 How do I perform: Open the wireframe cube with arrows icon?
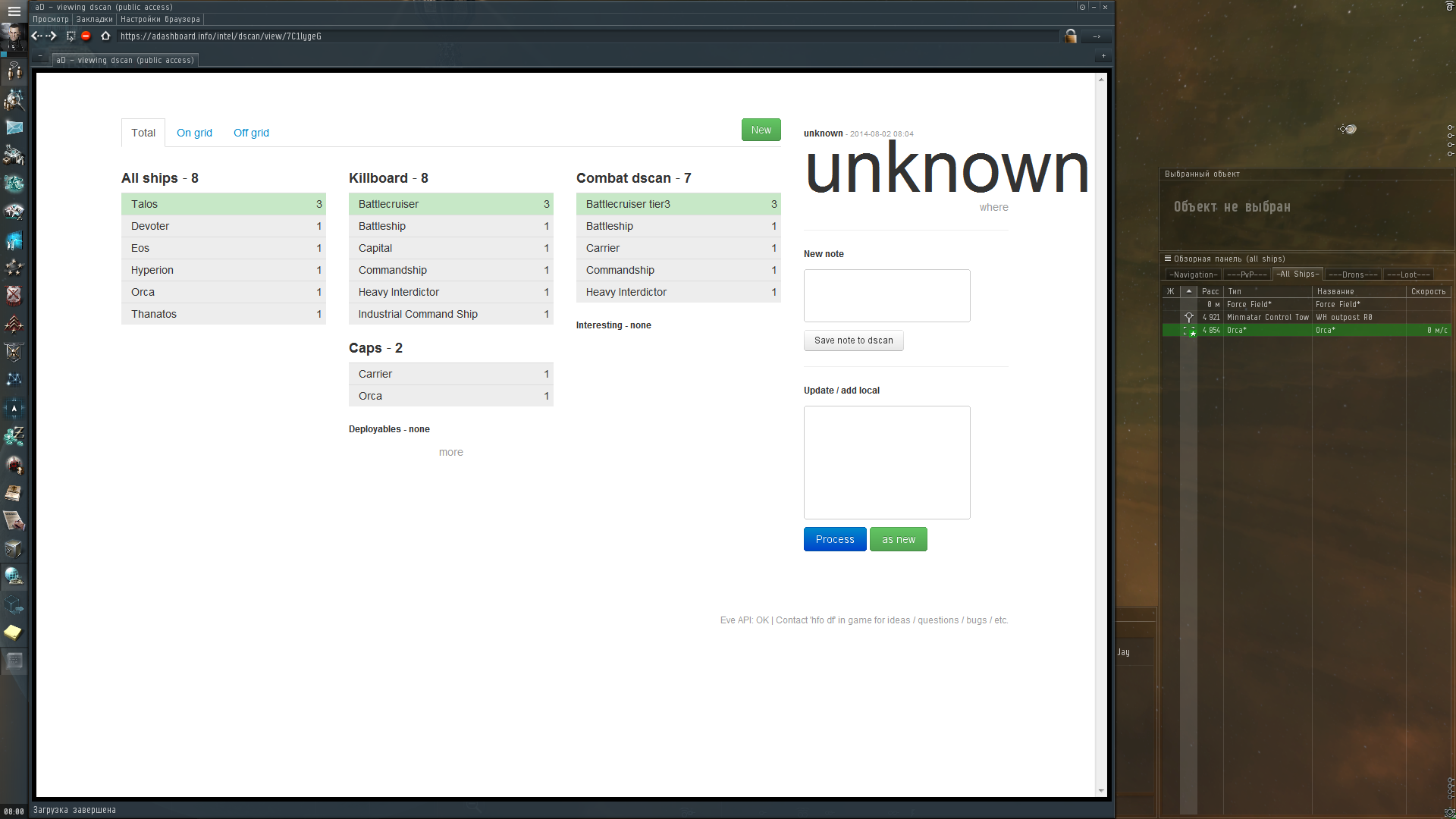(x=14, y=604)
